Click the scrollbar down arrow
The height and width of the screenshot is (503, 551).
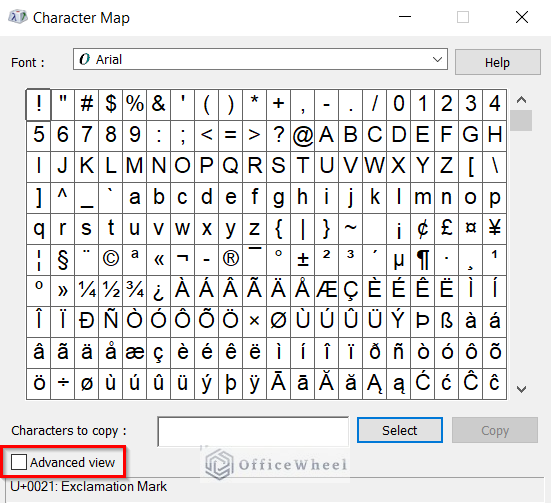click(x=521, y=389)
